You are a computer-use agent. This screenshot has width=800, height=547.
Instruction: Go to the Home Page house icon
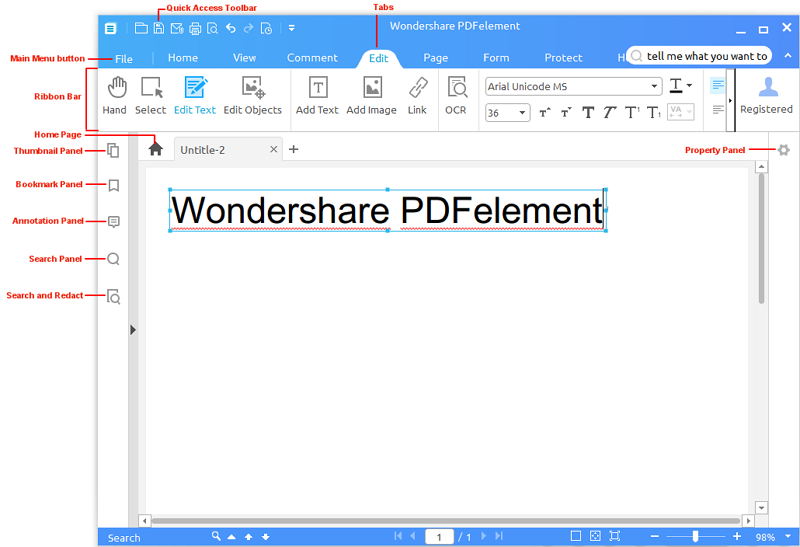click(156, 149)
